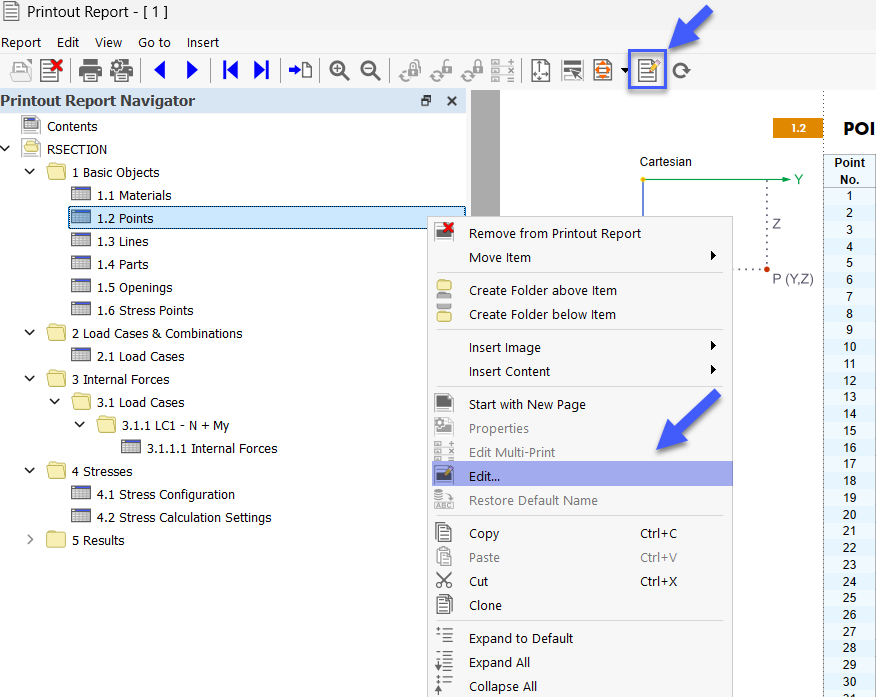876x697 pixels.
Task: Open the Report menu
Action: (x=21, y=42)
